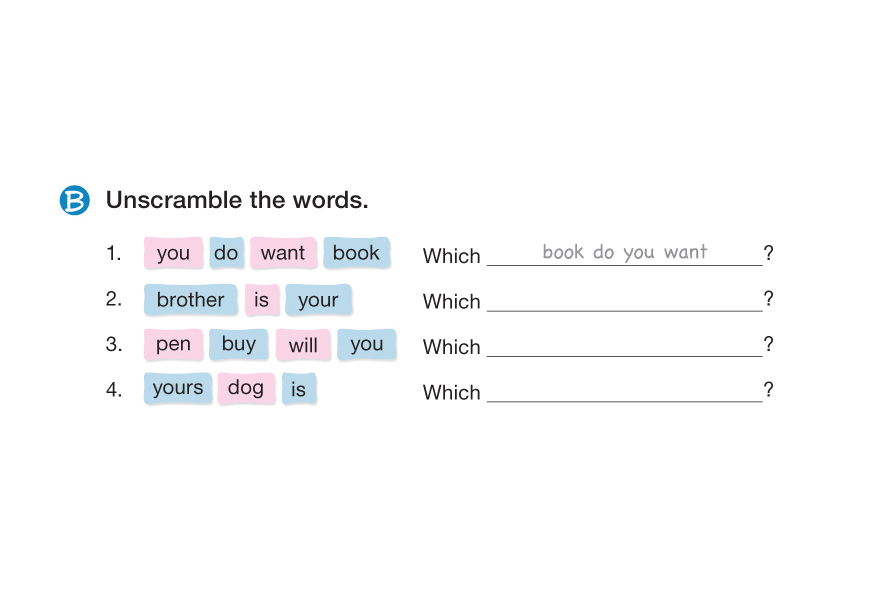Click the blue 'do' word tile
Viewport: 873px width, 612px height.
pyautogui.click(x=226, y=253)
